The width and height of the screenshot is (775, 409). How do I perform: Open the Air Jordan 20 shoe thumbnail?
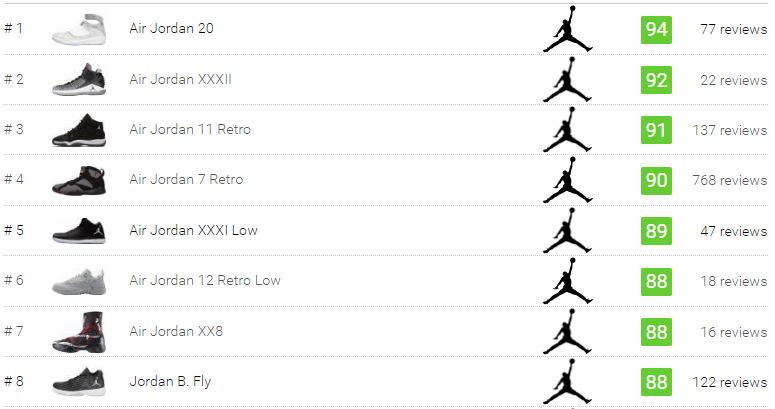coord(79,30)
